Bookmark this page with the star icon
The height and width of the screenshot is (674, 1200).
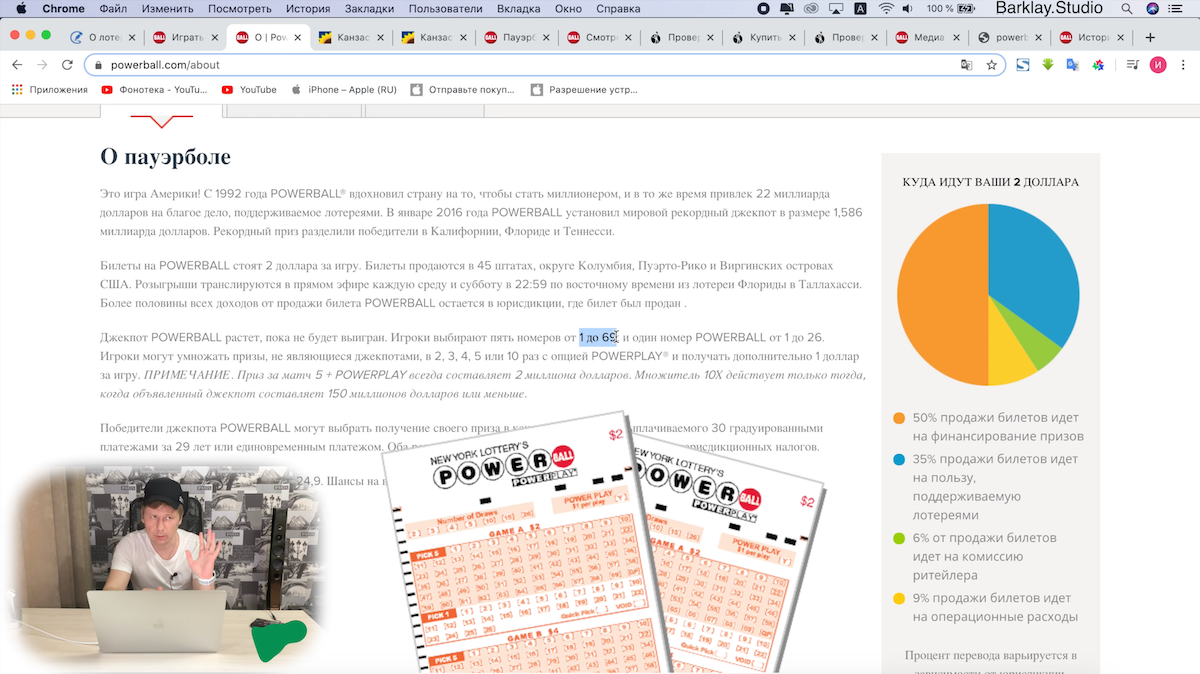991,65
